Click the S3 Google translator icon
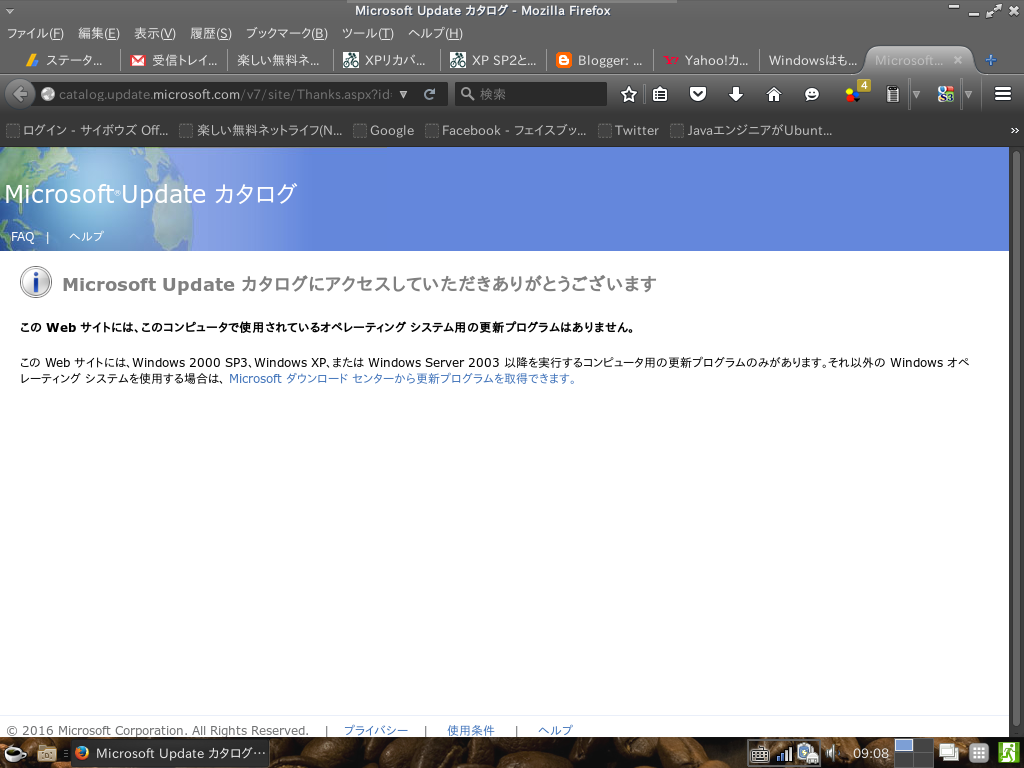The image size is (1024, 768). point(945,95)
